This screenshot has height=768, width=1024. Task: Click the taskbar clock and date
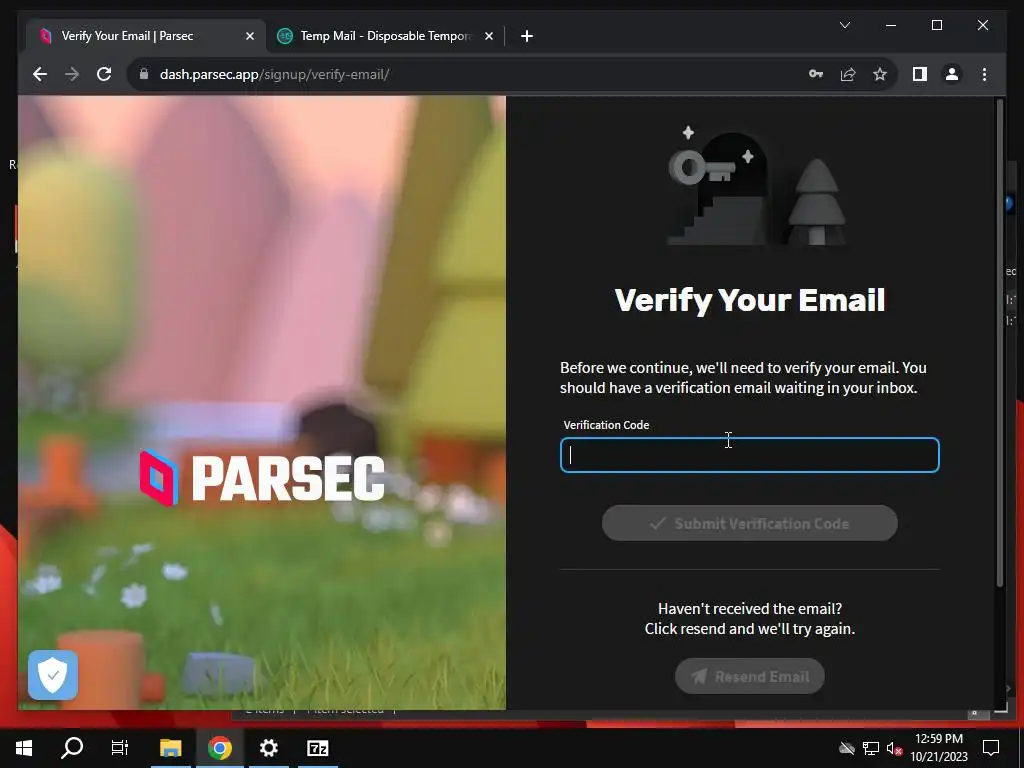939,748
